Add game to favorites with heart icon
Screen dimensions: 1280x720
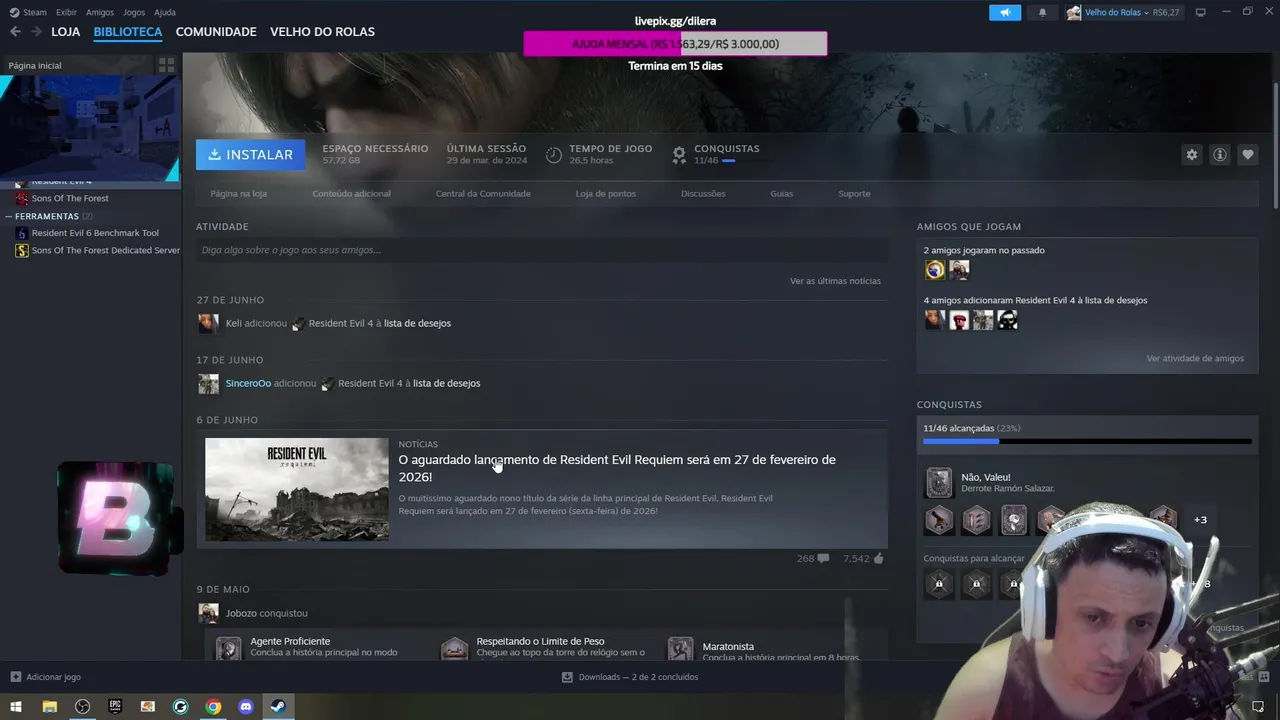[x=1247, y=155]
